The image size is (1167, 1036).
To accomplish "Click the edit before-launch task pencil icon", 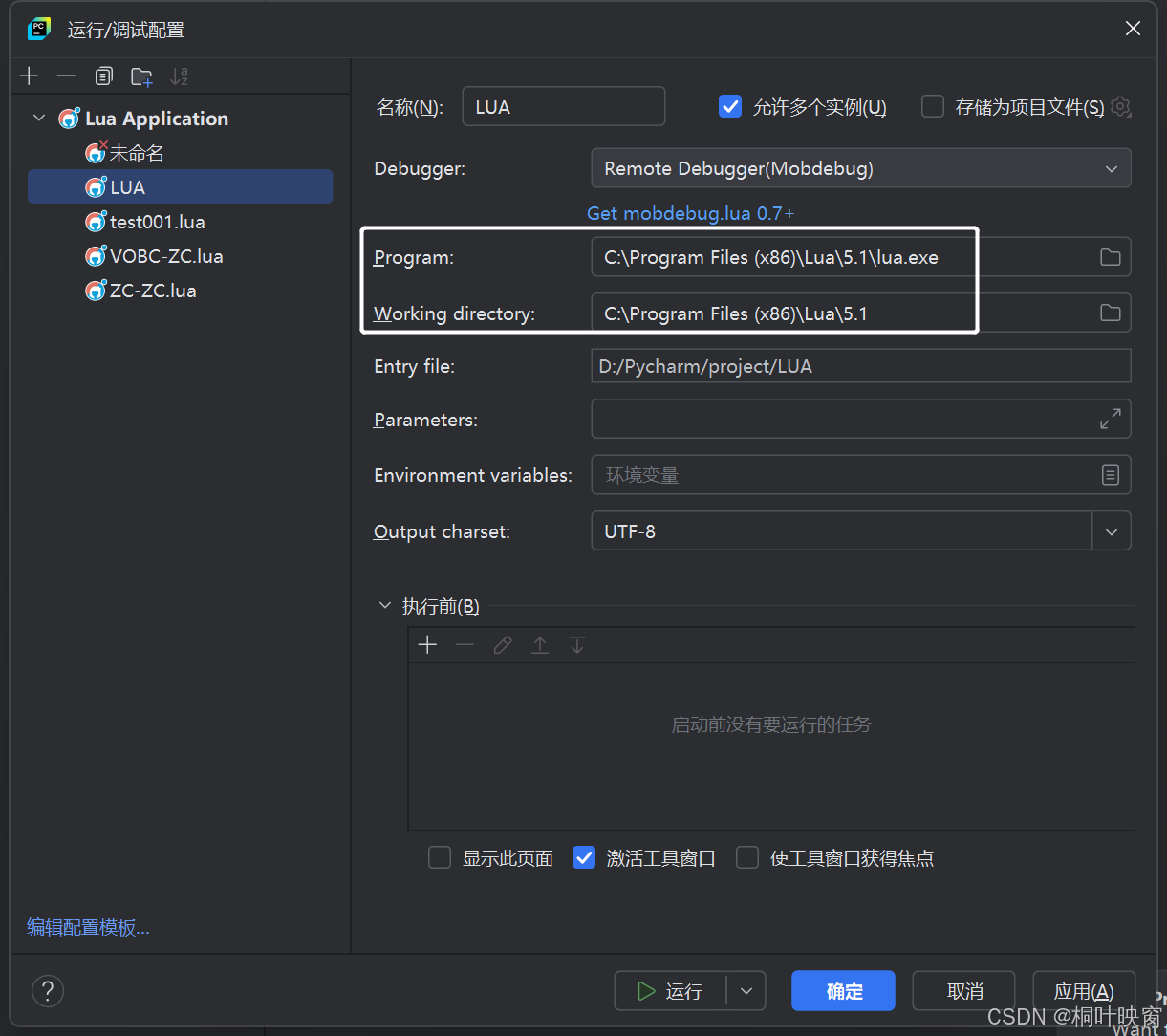I will pyautogui.click(x=502, y=645).
